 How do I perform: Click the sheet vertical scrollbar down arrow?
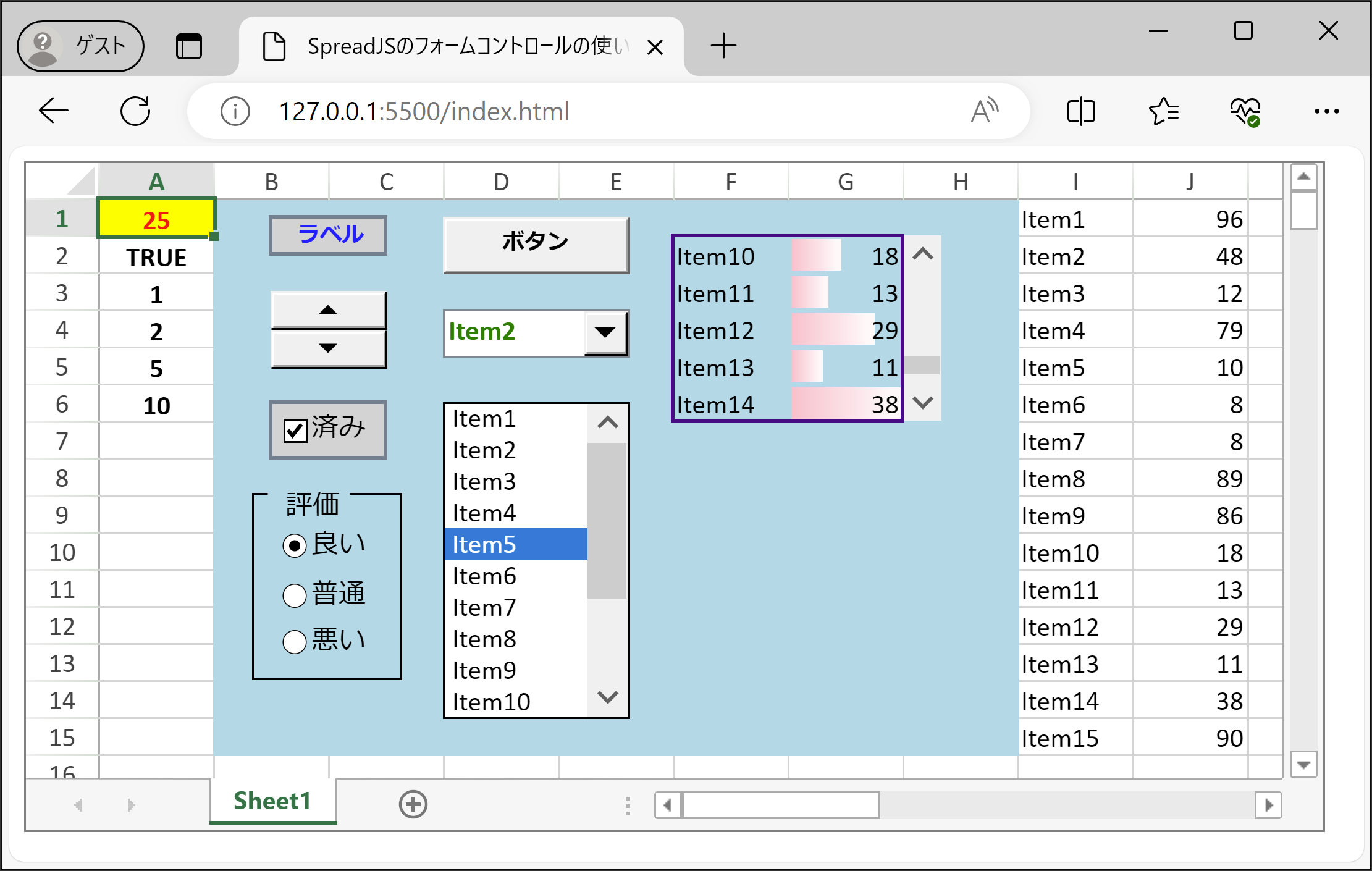click(1303, 765)
